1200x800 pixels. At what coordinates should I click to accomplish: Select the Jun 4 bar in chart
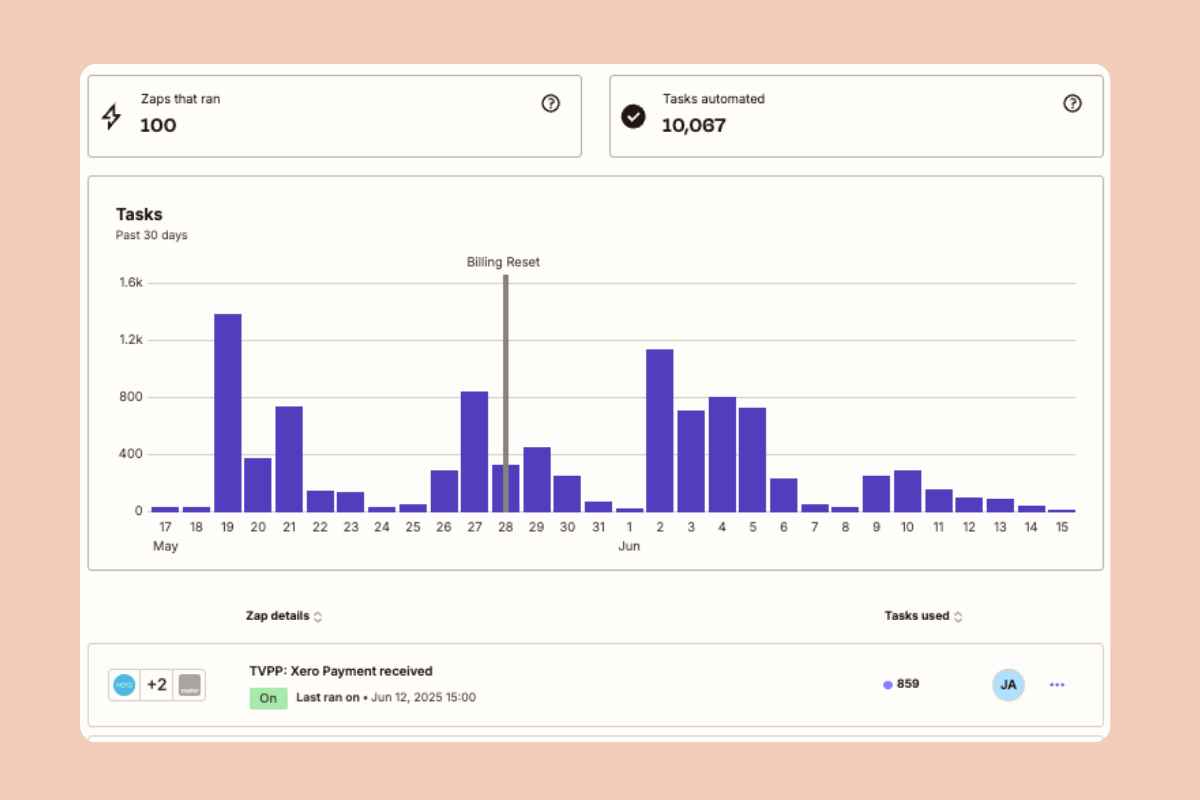click(722, 455)
